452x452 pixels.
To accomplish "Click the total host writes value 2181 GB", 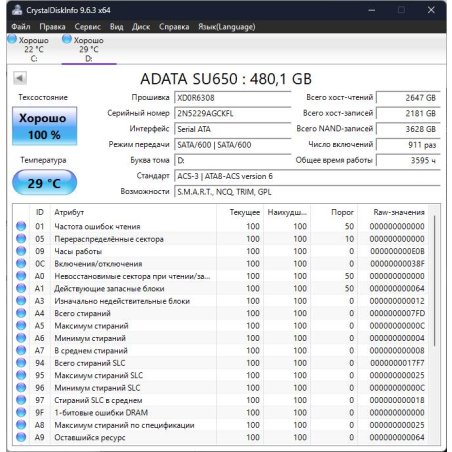I will tap(408, 113).
